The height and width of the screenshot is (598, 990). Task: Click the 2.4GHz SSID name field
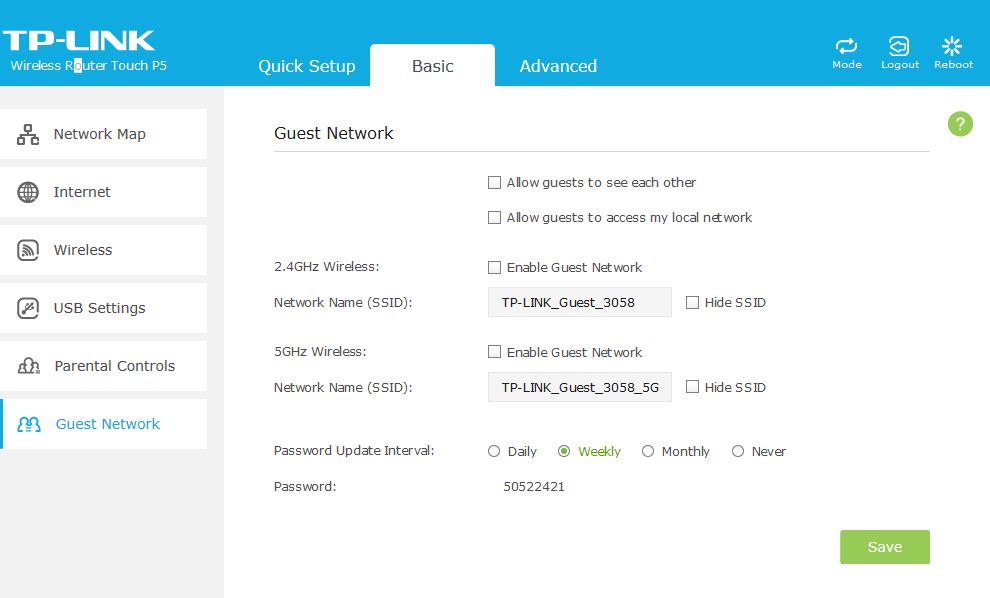click(x=580, y=302)
